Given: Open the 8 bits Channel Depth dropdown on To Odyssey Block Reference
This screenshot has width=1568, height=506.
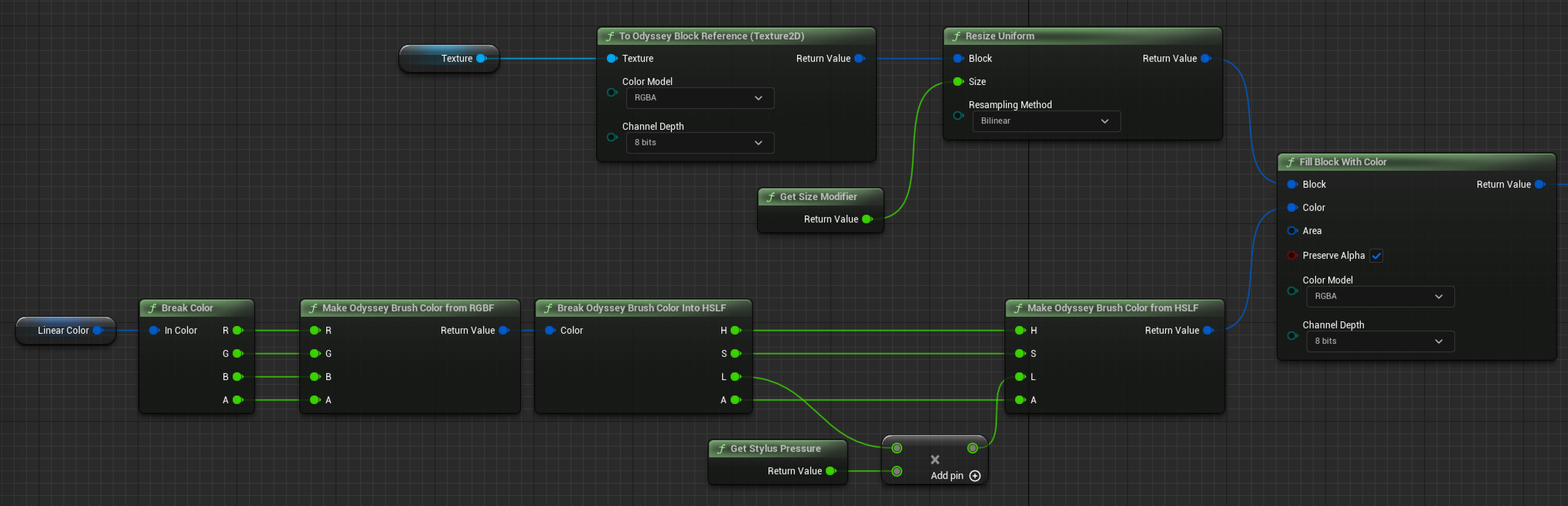Looking at the screenshot, I should click(x=699, y=142).
